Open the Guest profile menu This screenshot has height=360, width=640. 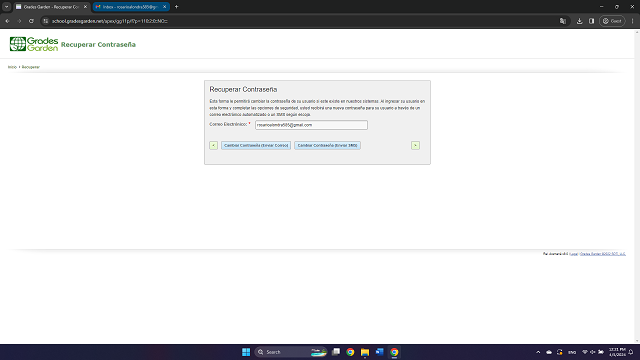tap(612, 21)
